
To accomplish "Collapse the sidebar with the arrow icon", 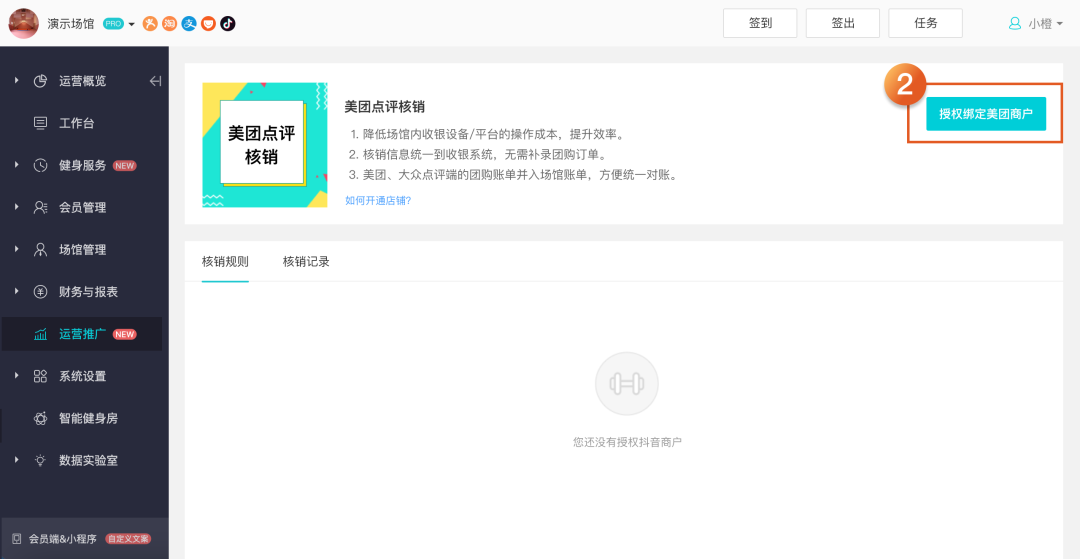I will pyautogui.click(x=155, y=81).
